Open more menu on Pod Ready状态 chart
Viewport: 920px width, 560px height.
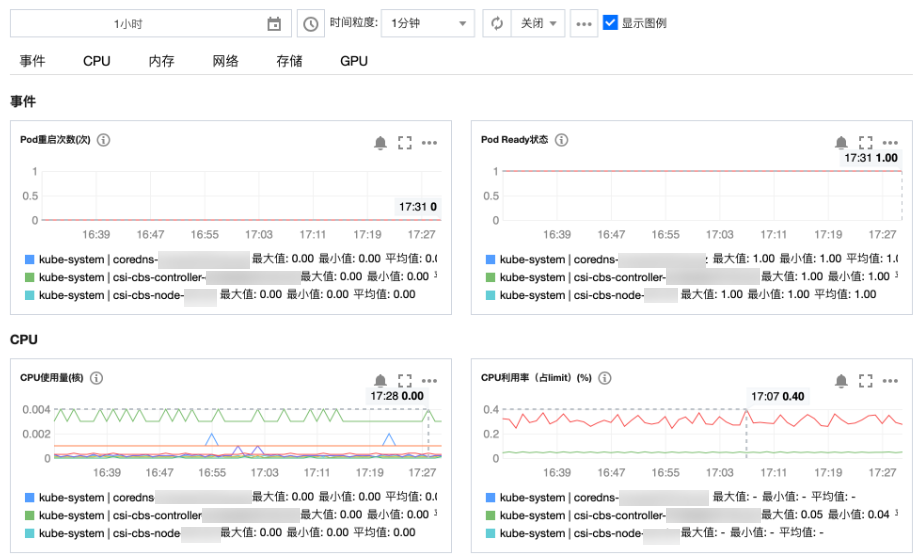pos(890,143)
